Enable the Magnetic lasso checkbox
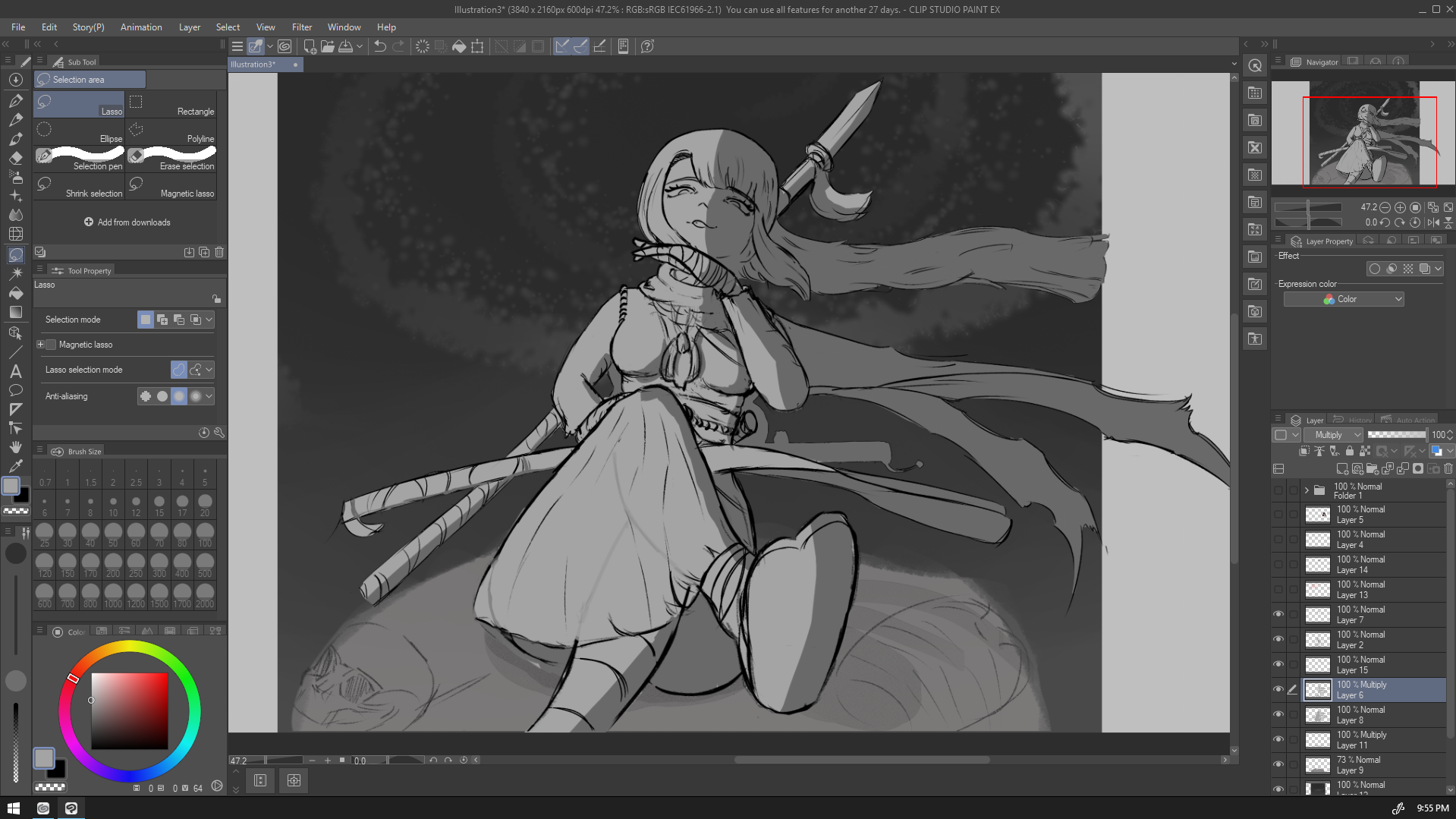 pos(51,345)
